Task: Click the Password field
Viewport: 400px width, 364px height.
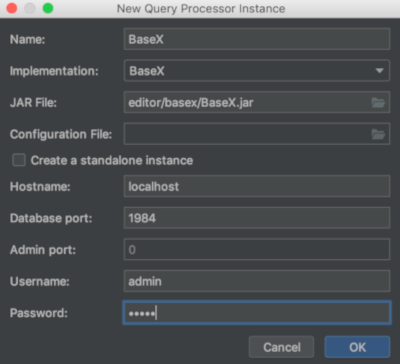Action: [257, 313]
